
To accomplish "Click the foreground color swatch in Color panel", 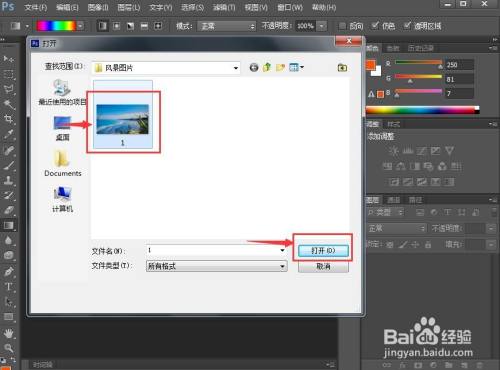I will (371, 64).
